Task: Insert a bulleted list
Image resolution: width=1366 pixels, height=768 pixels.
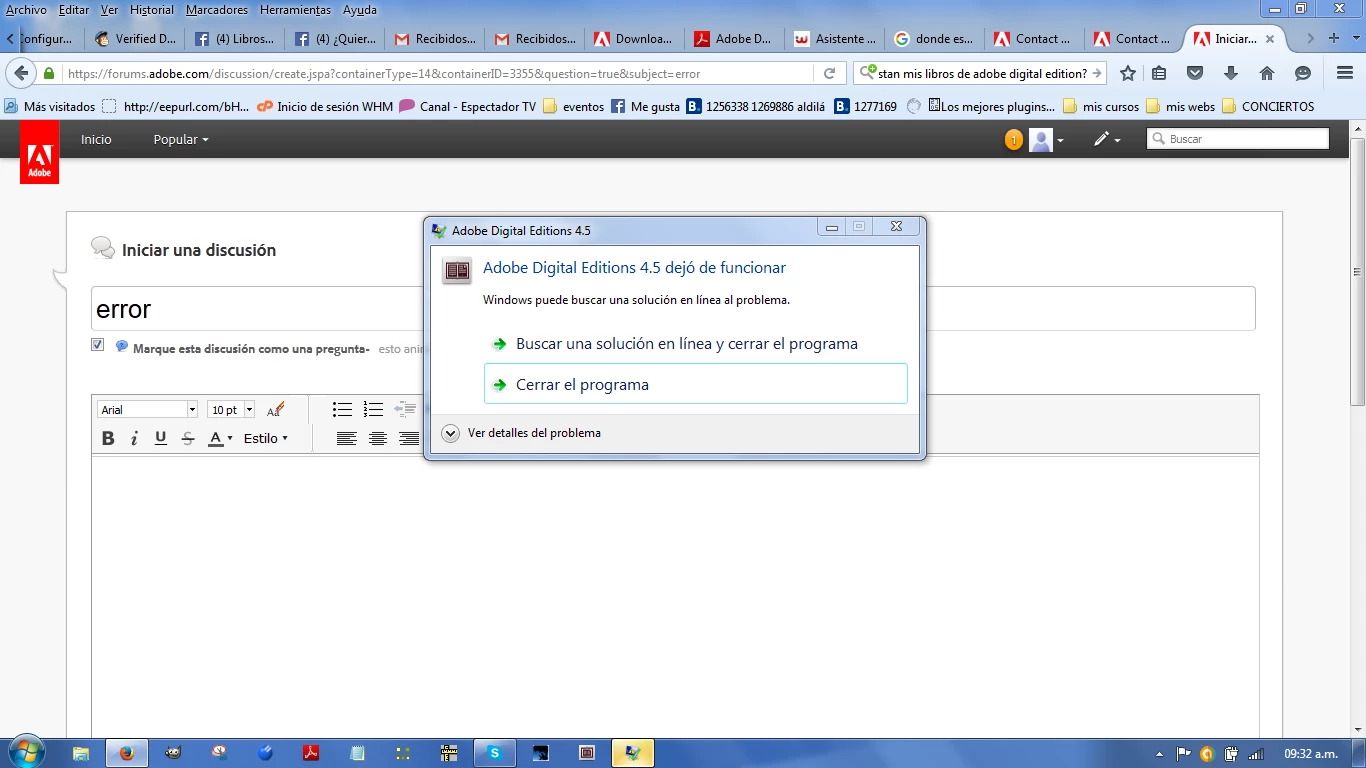Action: tap(342, 409)
